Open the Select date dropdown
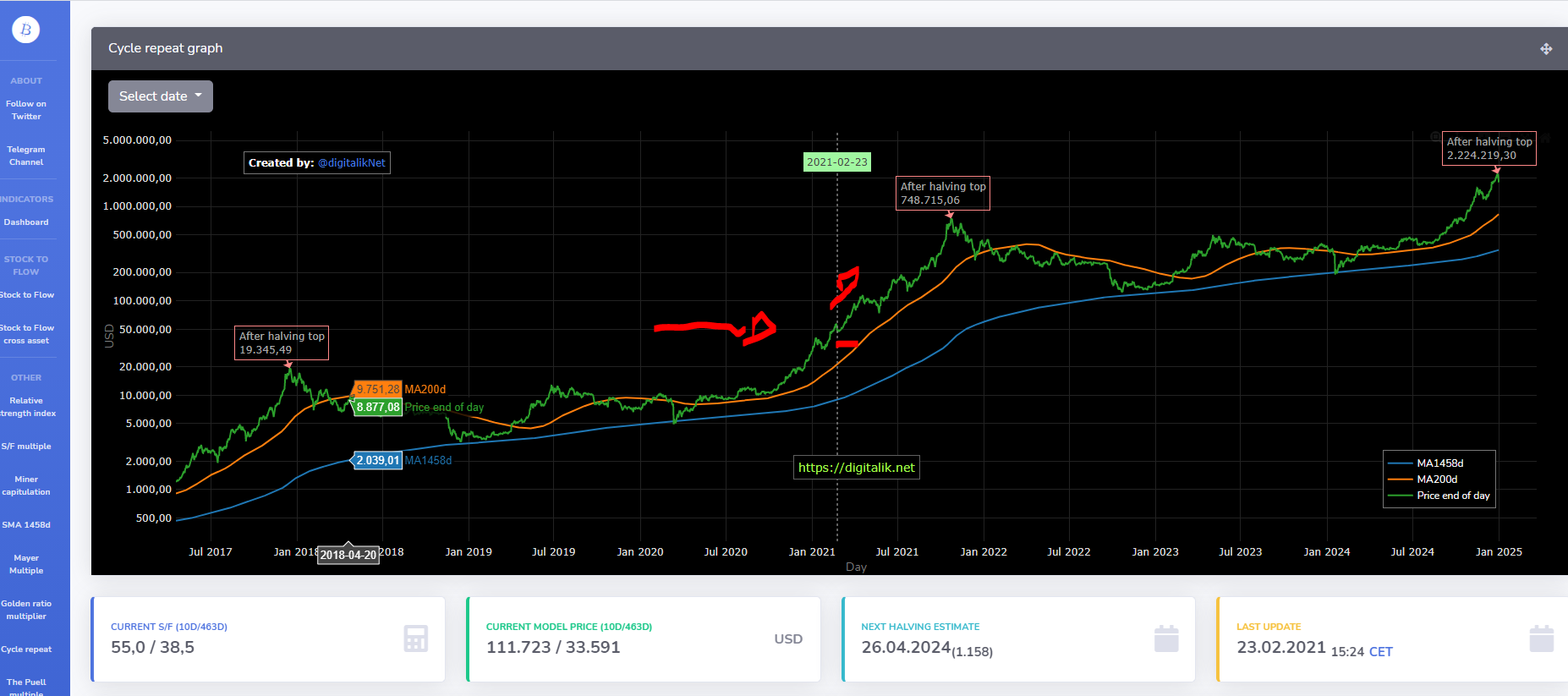Screen dimensions: 1568x696 point(160,96)
